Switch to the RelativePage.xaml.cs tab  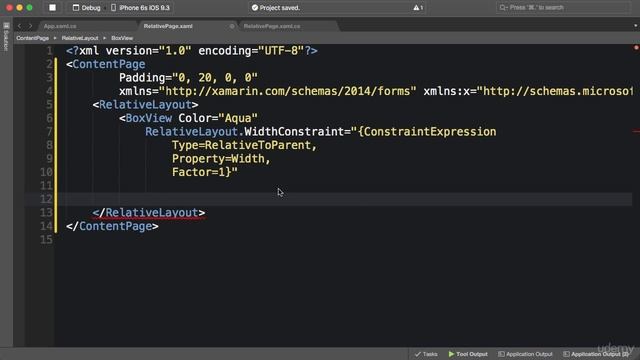pos(272,26)
